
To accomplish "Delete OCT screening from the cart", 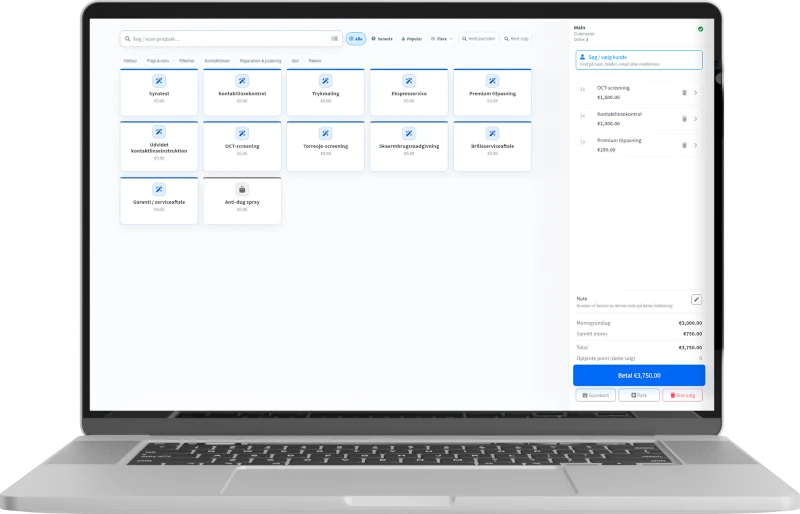I will [684, 92].
